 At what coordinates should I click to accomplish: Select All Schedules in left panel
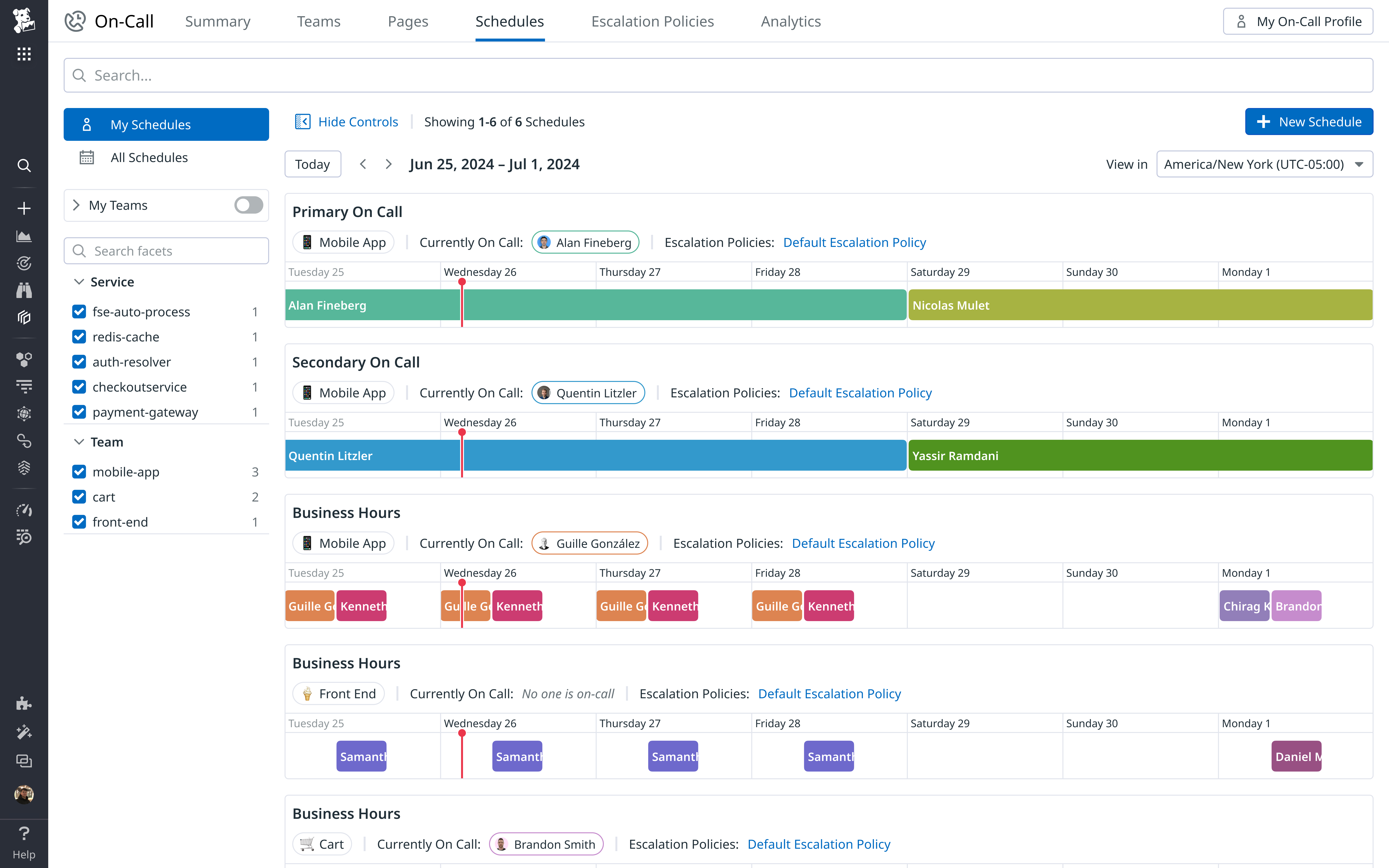tap(149, 157)
